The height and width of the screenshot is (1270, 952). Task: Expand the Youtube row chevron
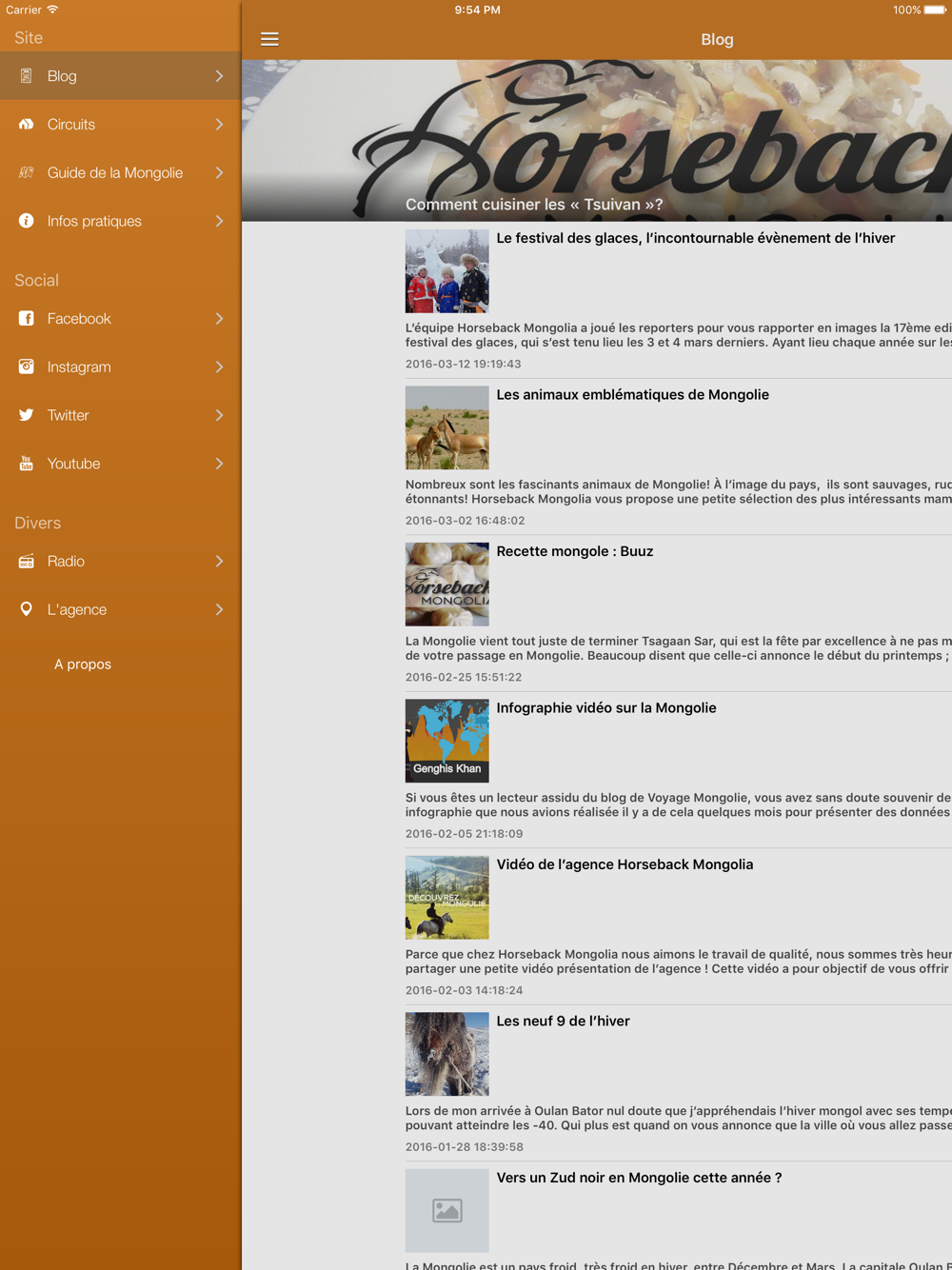click(219, 464)
